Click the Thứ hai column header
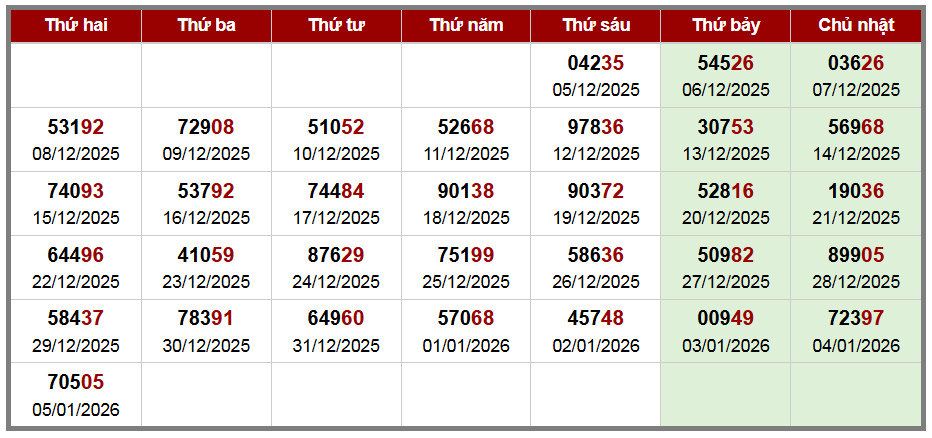Image resolution: width=932 pixels, height=438 pixels. point(76,26)
